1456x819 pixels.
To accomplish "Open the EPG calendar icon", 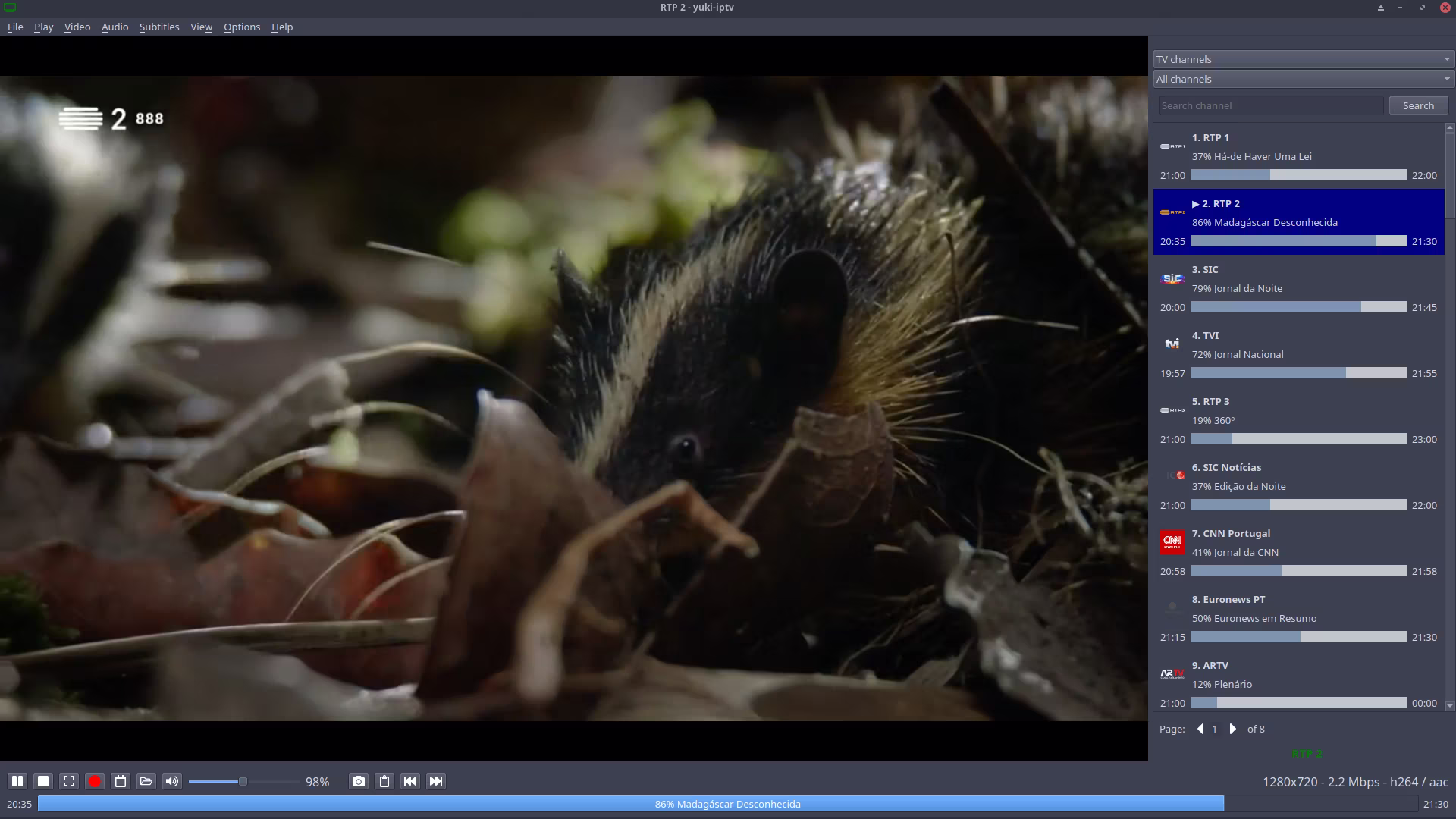I will [x=120, y=781].
